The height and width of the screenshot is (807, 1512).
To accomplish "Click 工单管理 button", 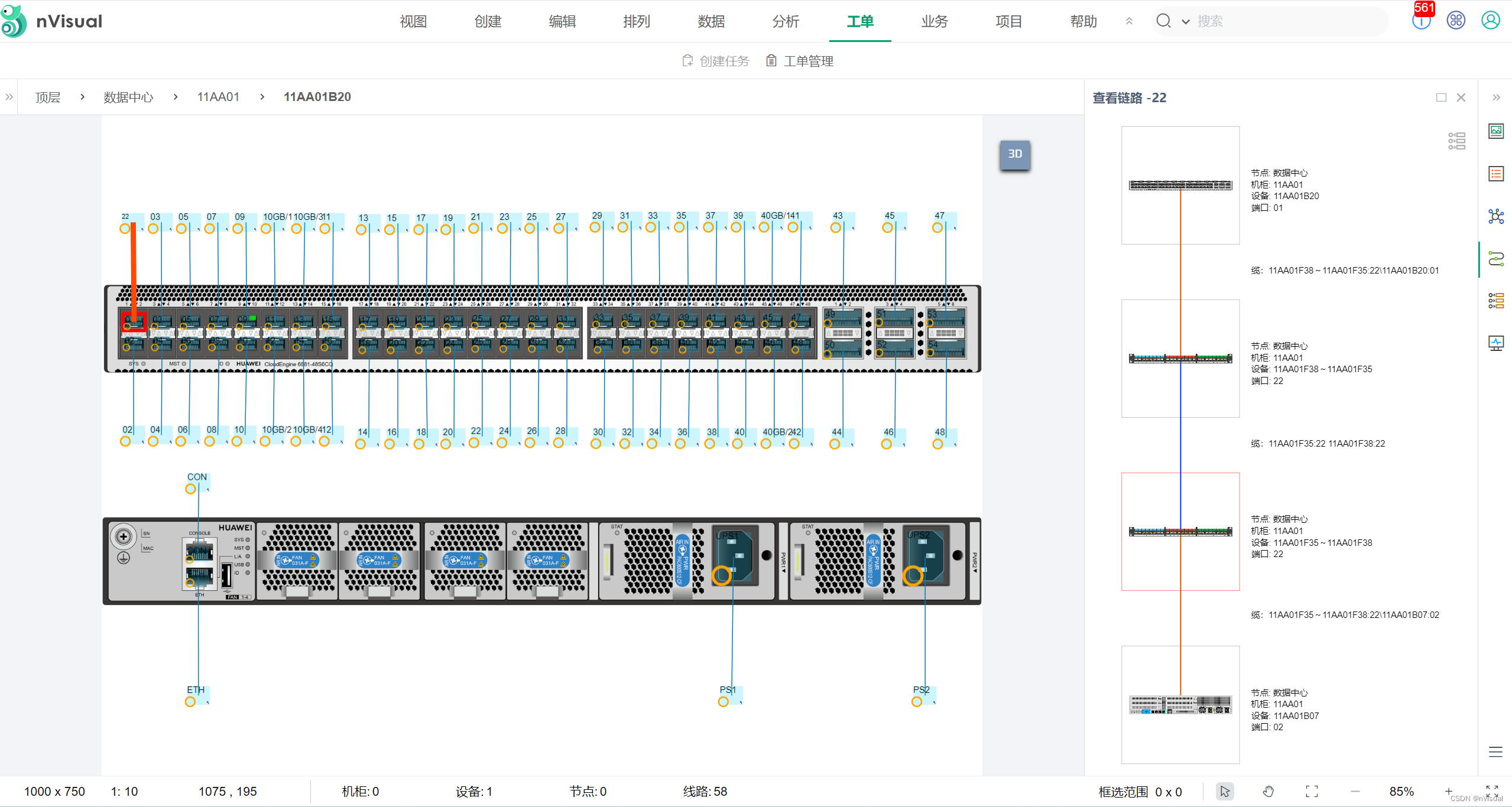I will pyautogui.click(x=800, y=61).
